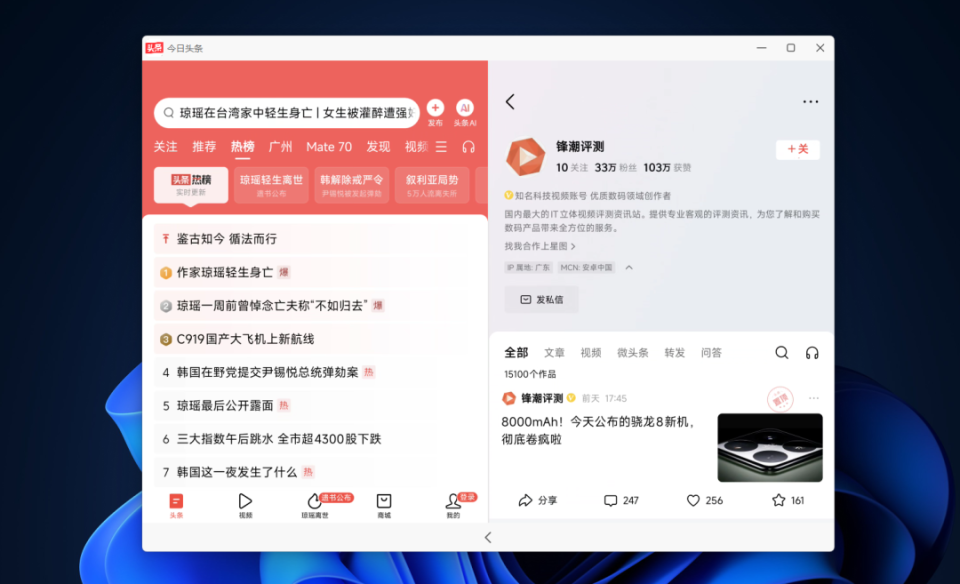Switch to the 视频 works tab
Image resolution: width=960 pixels, height=584 pixels.
(x=591, y=353)
